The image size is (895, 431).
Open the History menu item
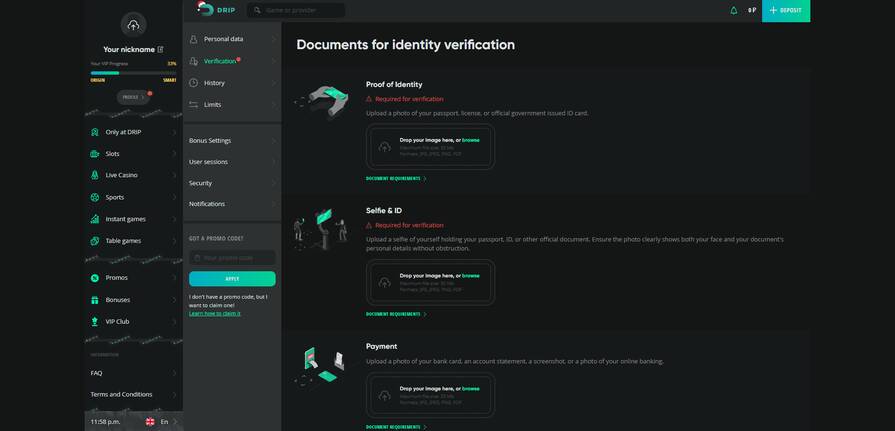pos(214,83)
